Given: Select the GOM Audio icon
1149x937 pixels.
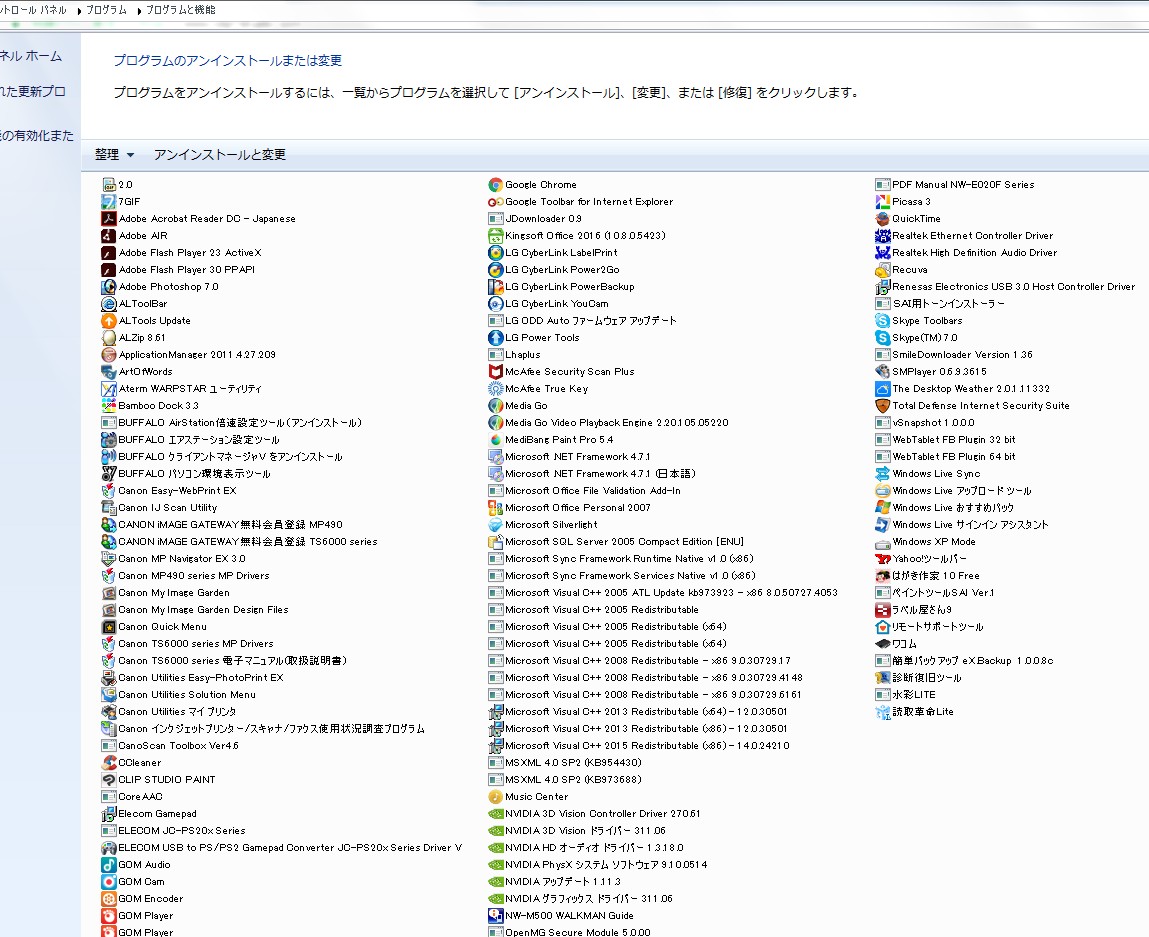Looking at the screenshot, I should [108, 864].
